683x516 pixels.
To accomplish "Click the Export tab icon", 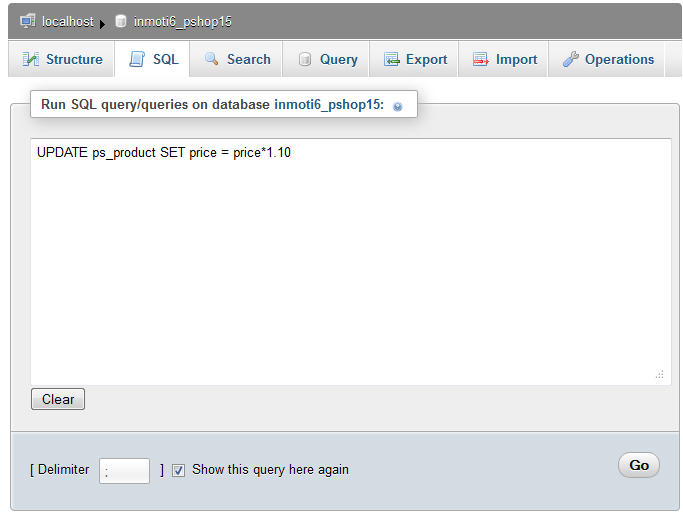I will [x=392, y=59].
